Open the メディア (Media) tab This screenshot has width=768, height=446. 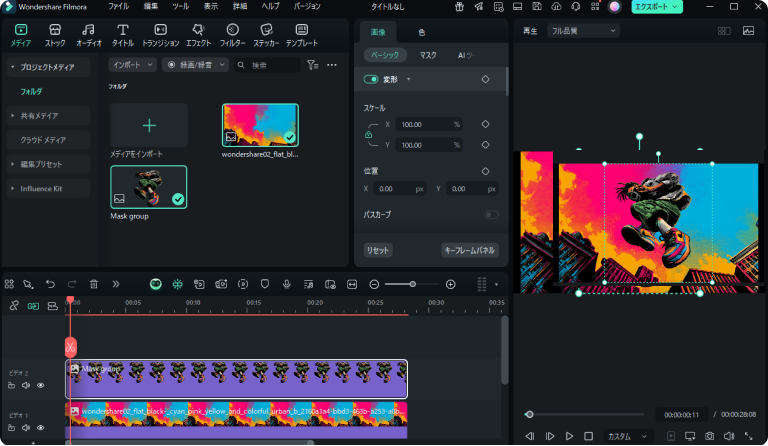click(x=21, y=35)
